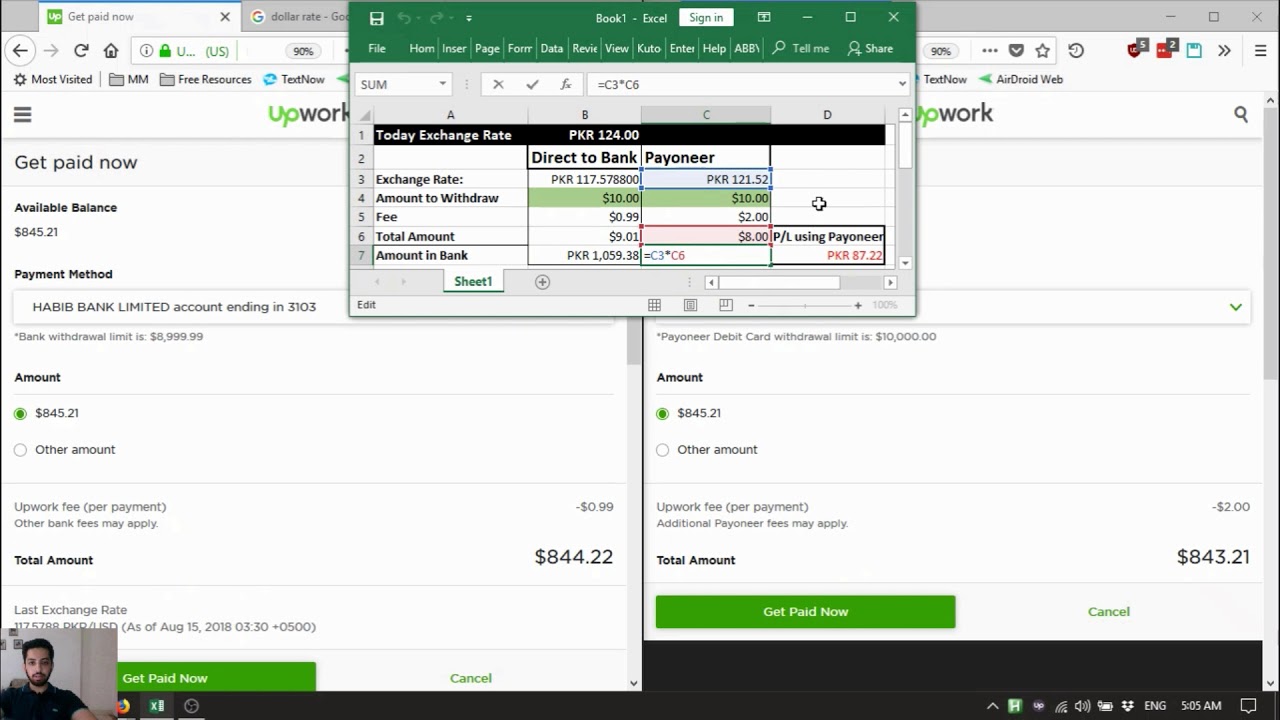Open Excel from the Windows taskbar
The image size is (1280, 720).
(x=157, y=706)
